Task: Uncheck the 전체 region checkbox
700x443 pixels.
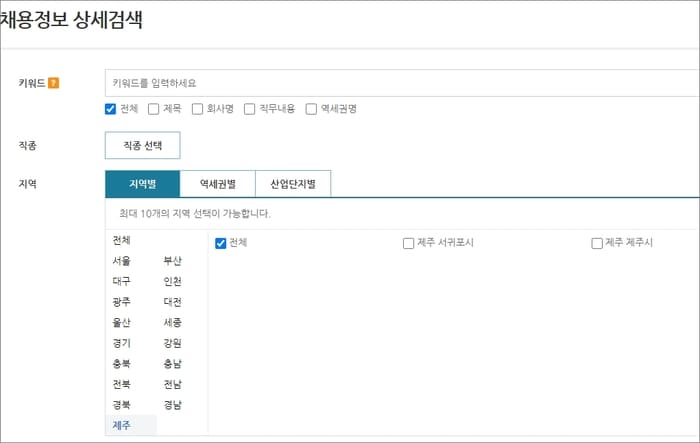Action: click(x=221, y=243)
